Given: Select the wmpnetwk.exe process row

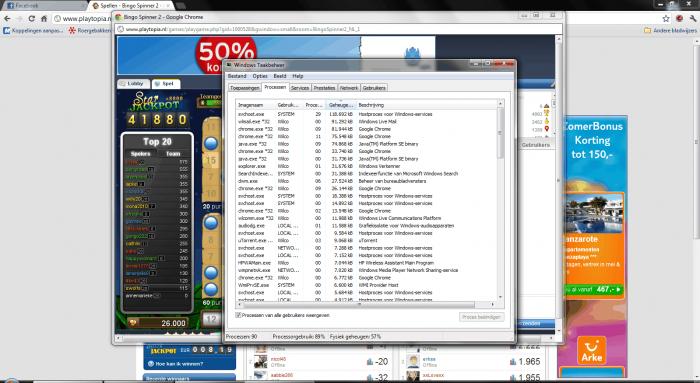Looking at the screenshot, I should [x=366, y=270].
